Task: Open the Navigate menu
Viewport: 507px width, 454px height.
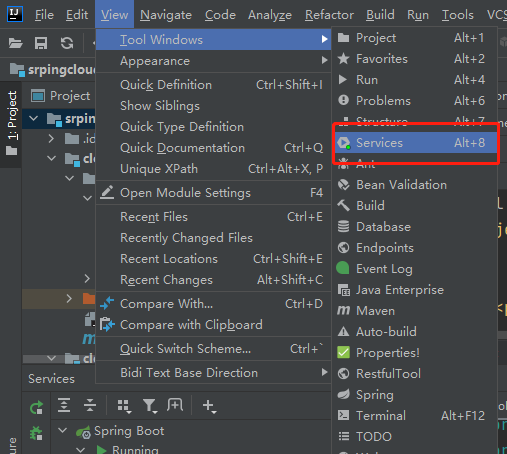Action: (166, 15)
